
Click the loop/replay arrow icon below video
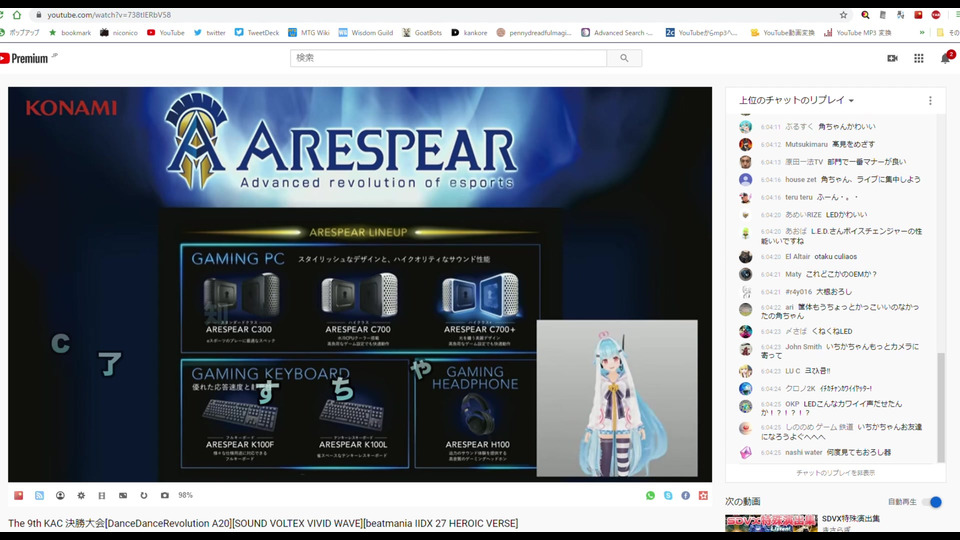tap(144, 495)
